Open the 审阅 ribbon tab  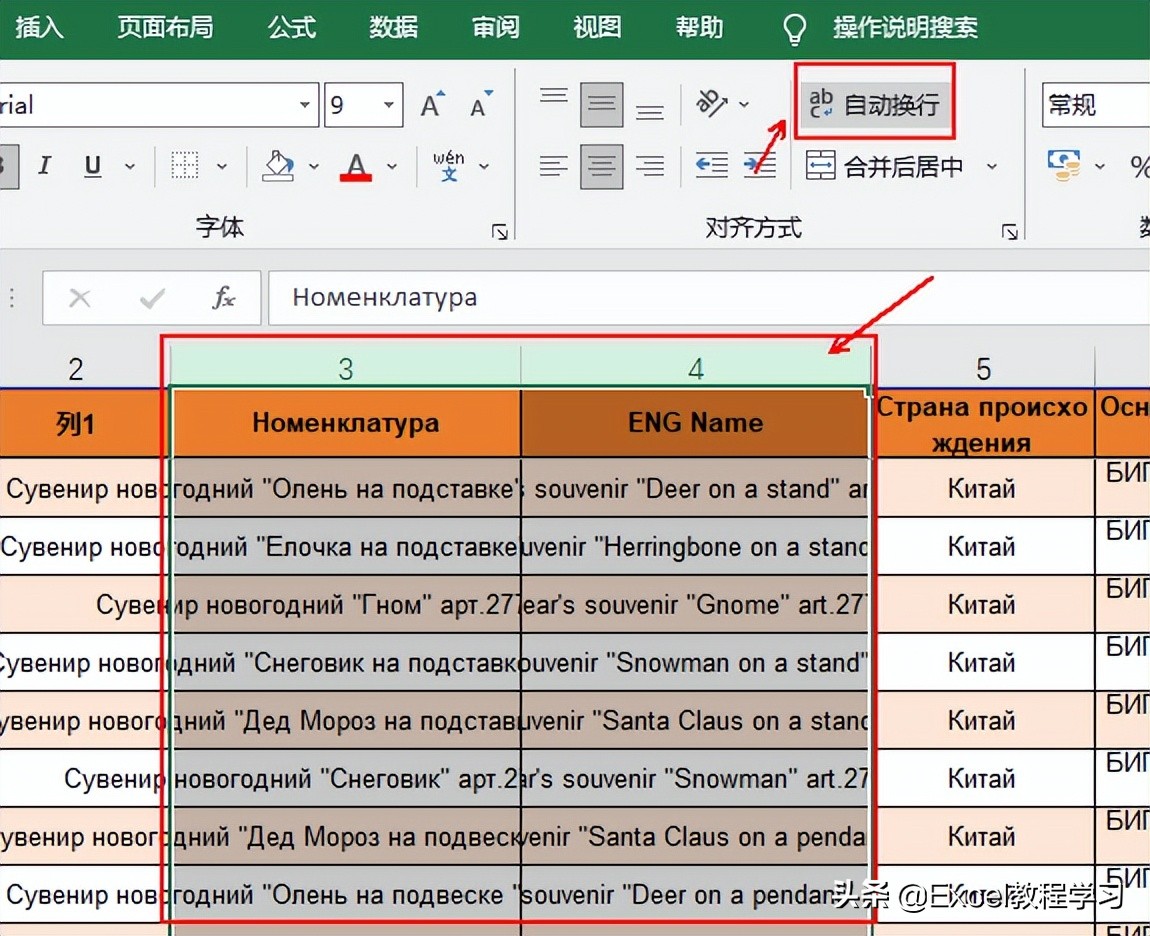coord(495,28)
